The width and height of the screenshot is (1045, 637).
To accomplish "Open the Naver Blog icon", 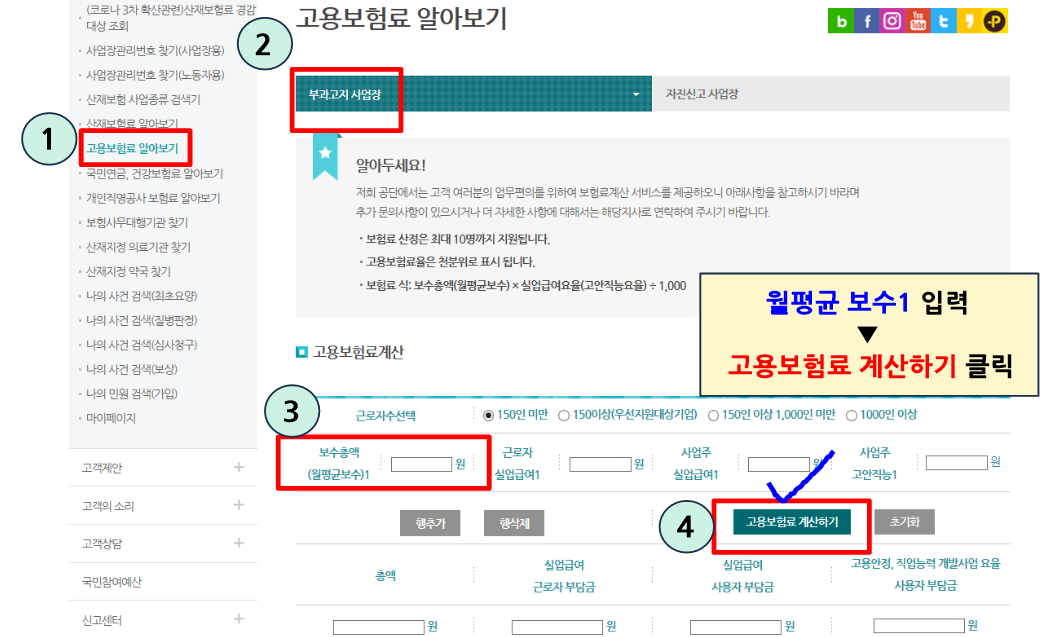I will (840, 21).
